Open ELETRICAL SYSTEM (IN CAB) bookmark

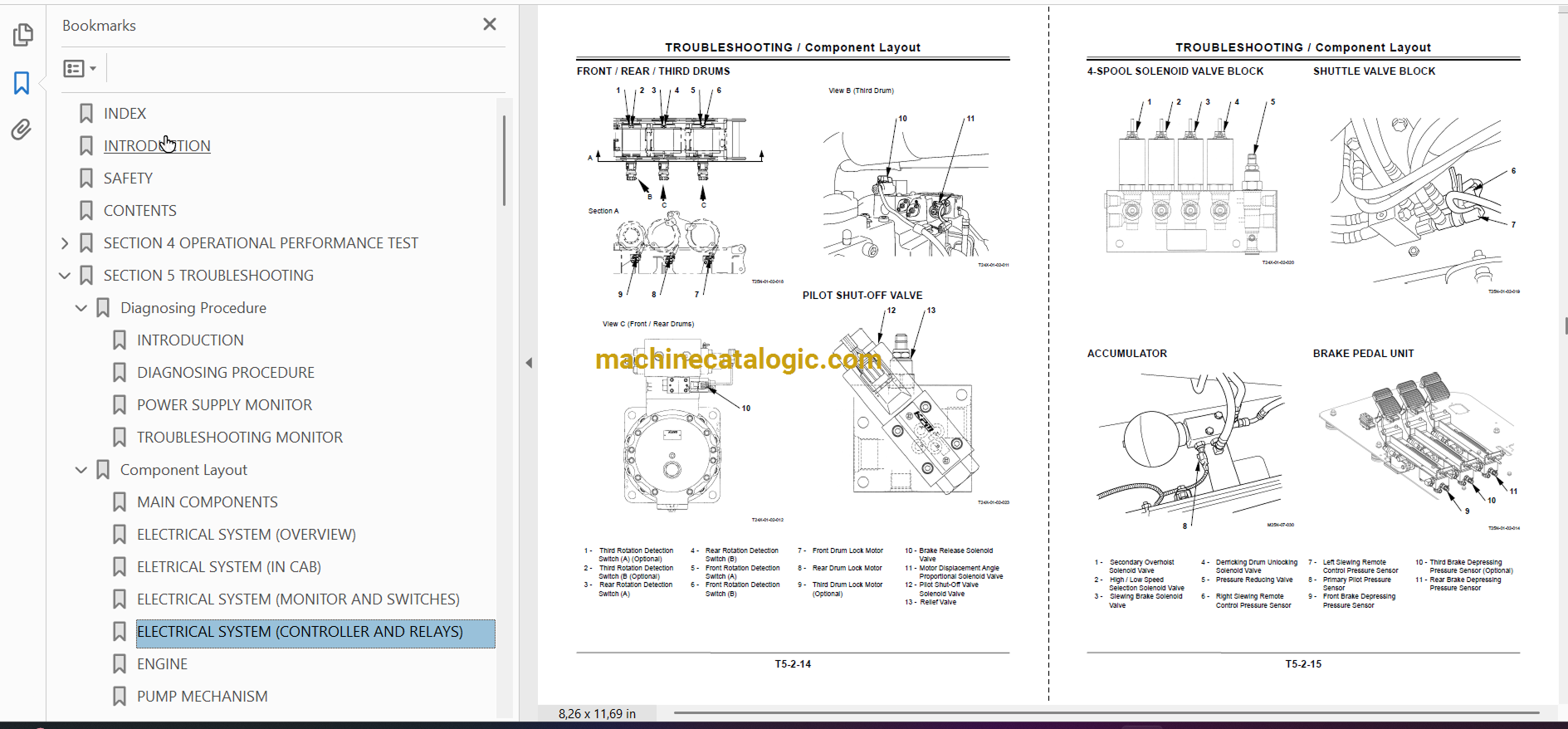[229, 566]
